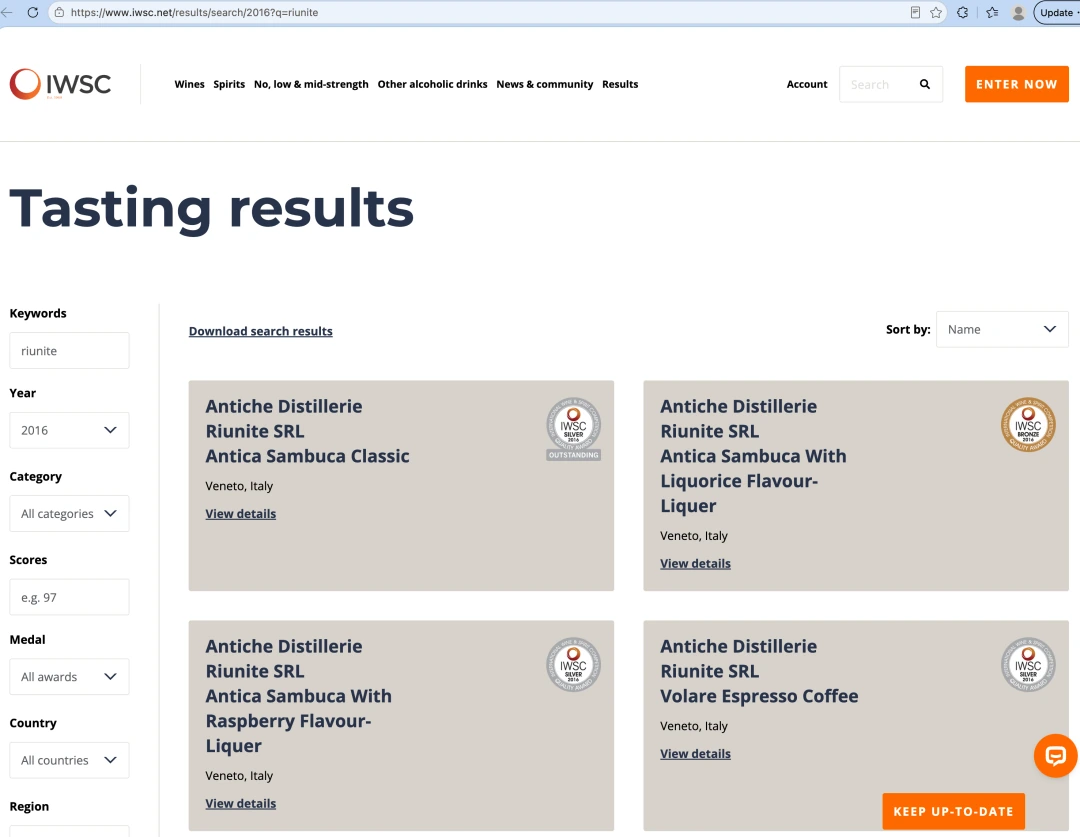Click the browser Update button
Image resolution: width=1080 pixels, height=837 pixels.
click(x=1057, y=12)
